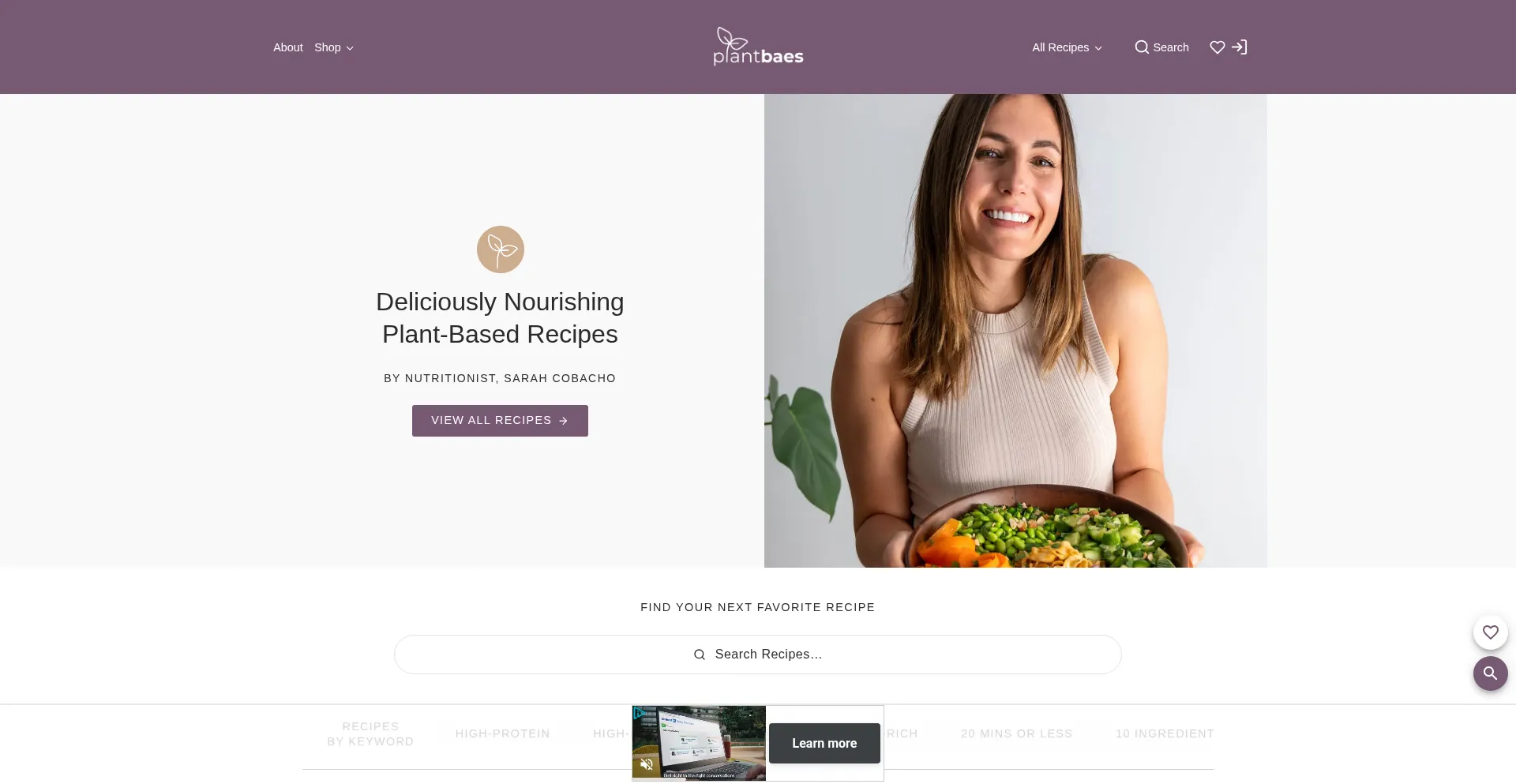Unmute the ad video speaker icon

click(647, 764)
